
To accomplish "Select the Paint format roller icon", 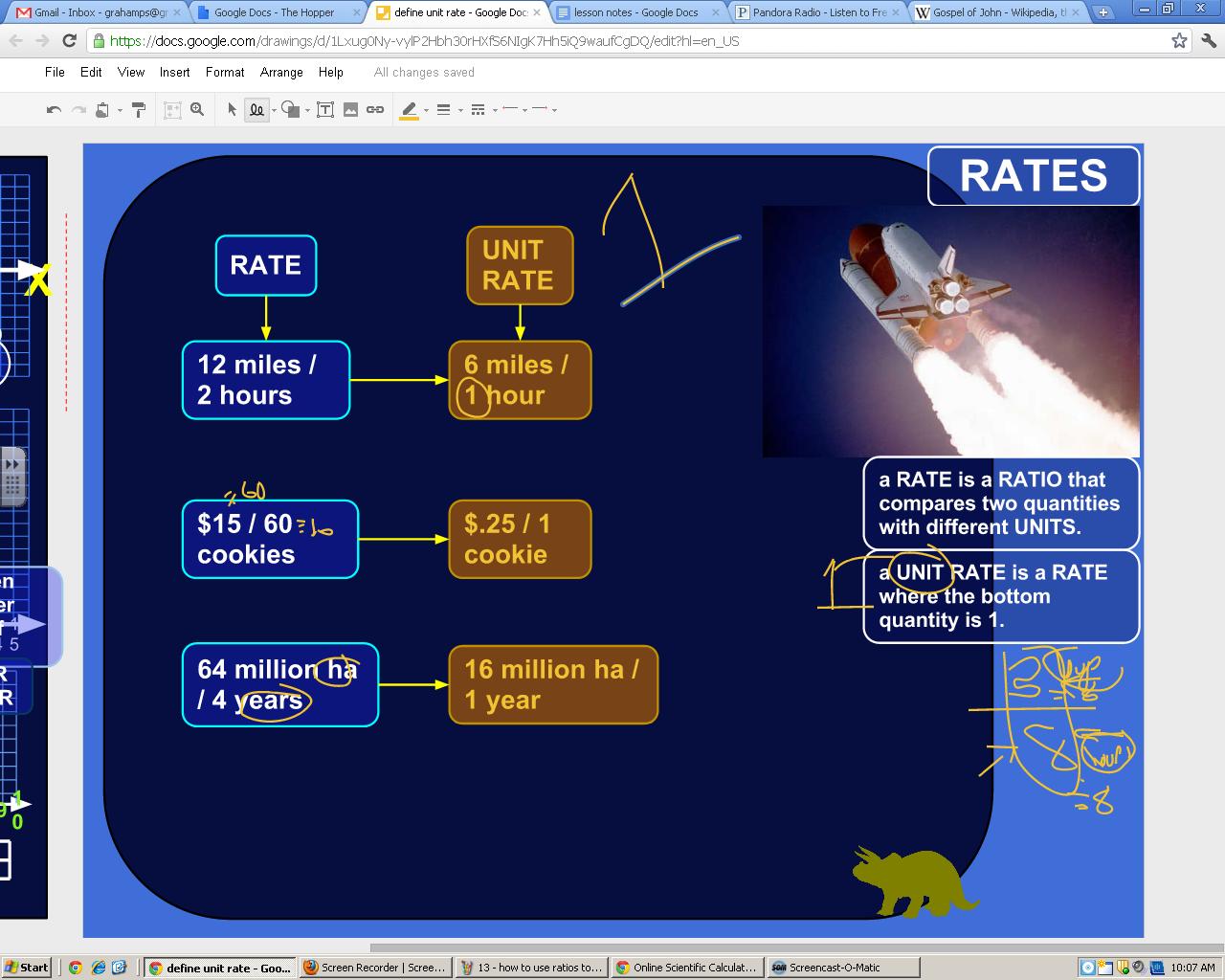I will 139,110.
